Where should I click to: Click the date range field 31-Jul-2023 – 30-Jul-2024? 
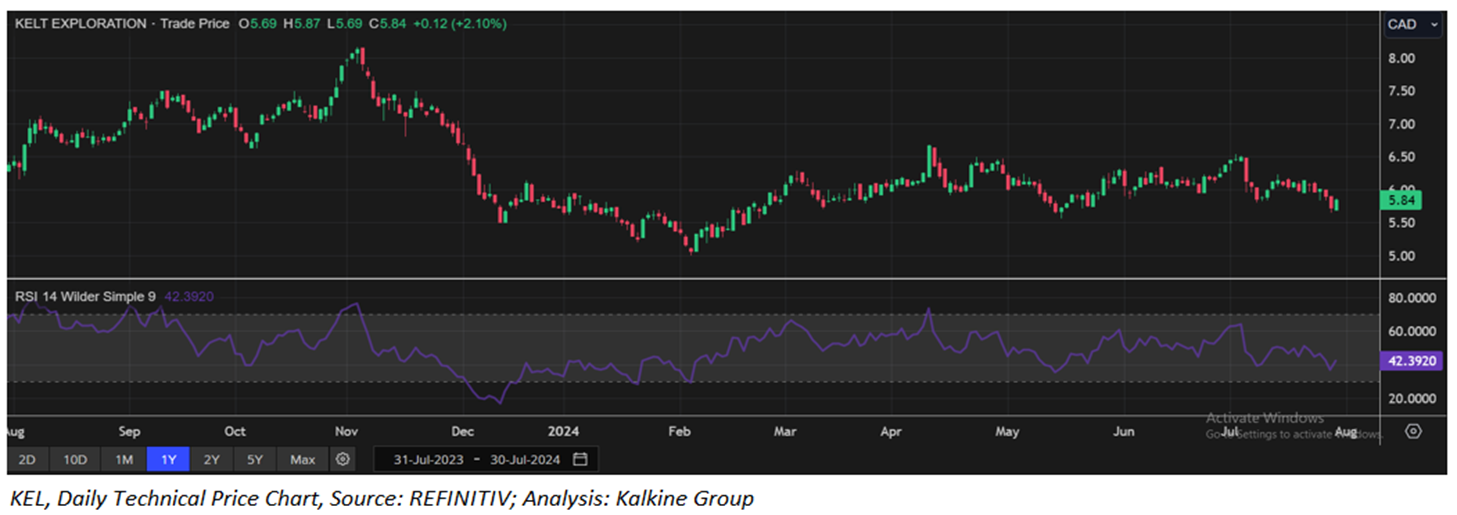pyautogui.click(x=485, y=459)
